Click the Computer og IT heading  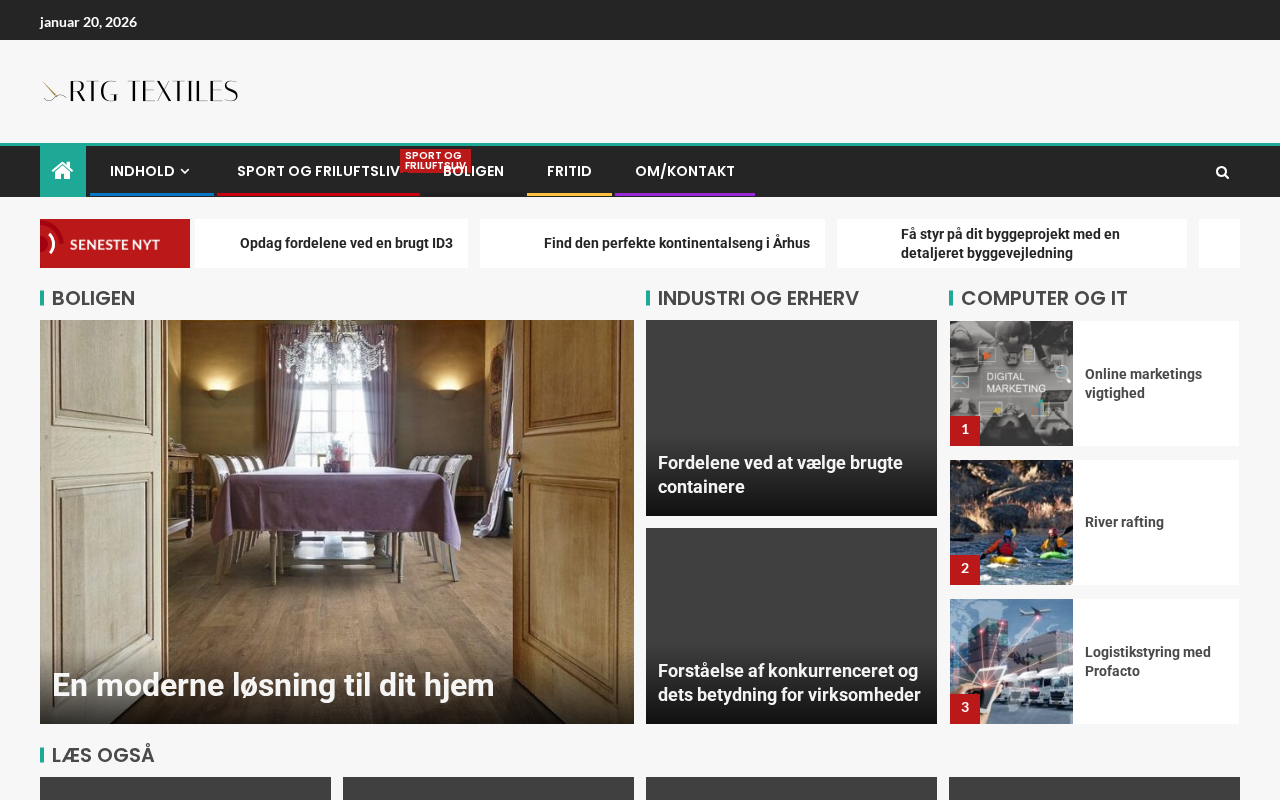pyautogui.click(x=1044, y=298)
